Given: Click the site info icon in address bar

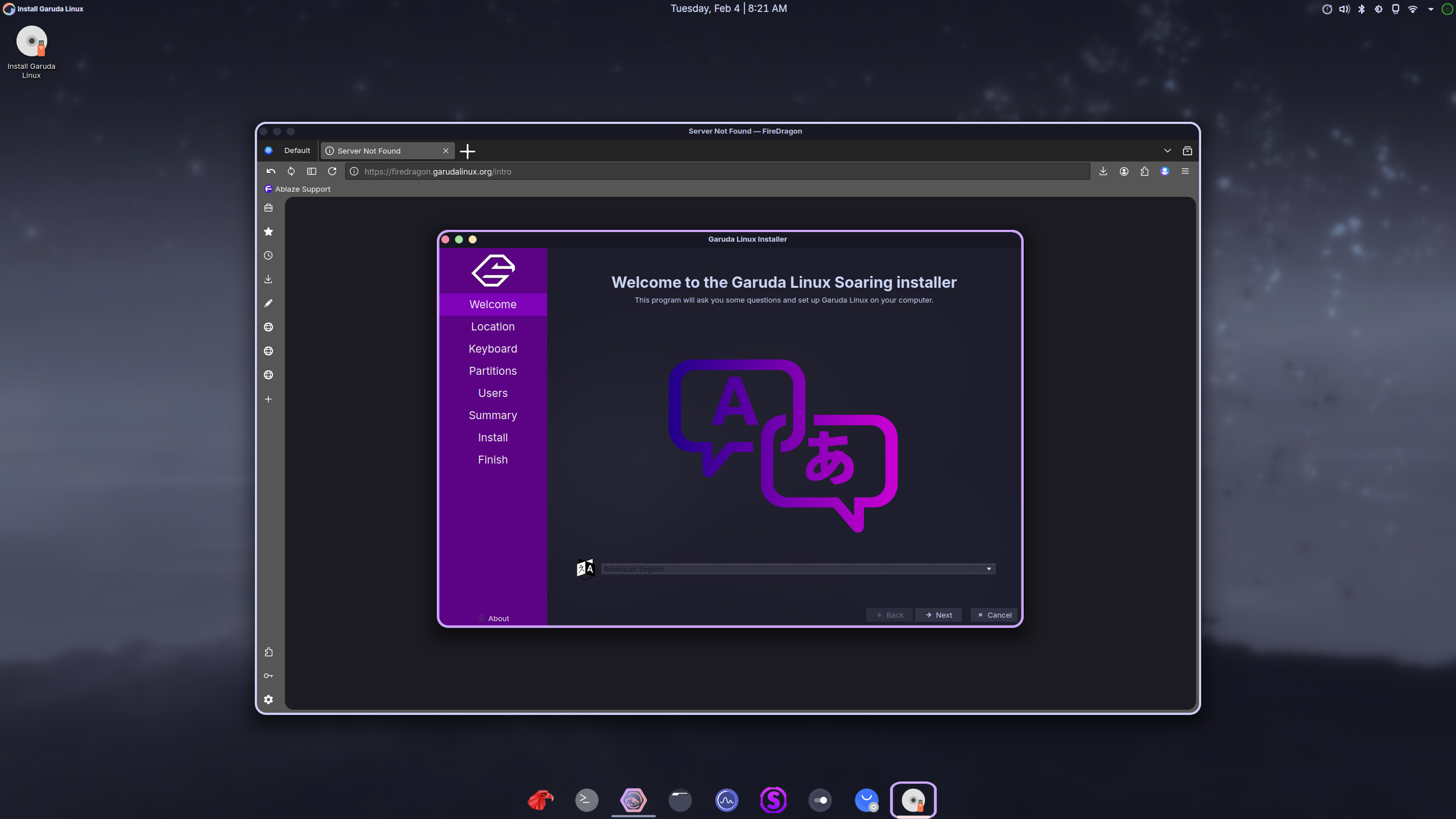Looking at the screenshot, I should pos(354,171).
